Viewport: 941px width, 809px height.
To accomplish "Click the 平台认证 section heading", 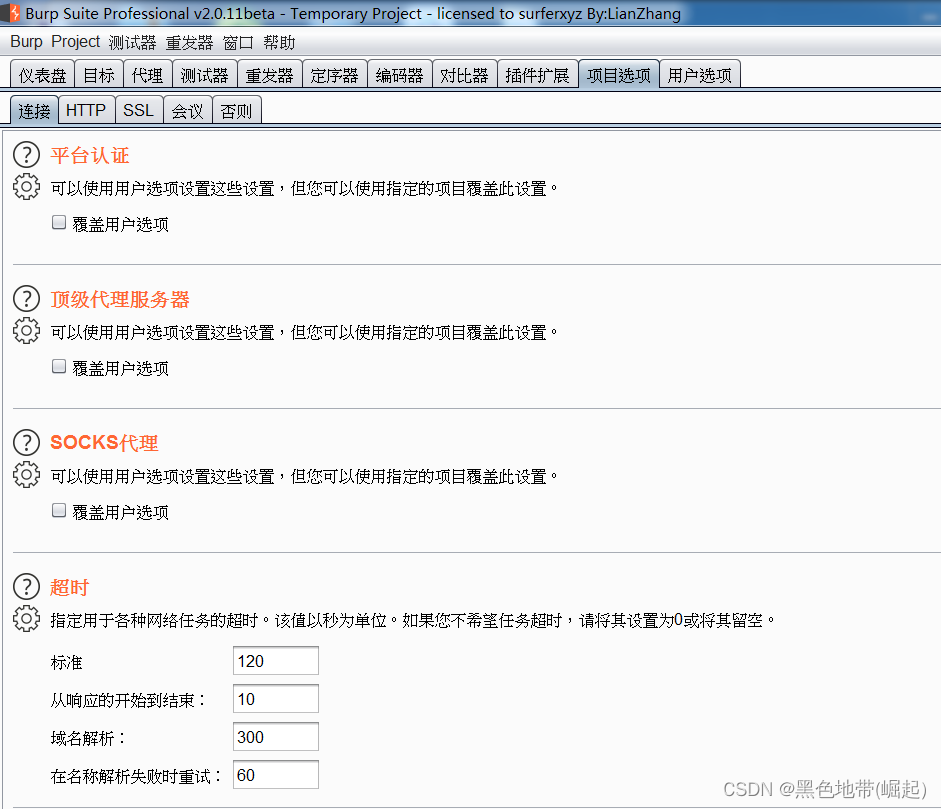I will pyautogui.click(x=90, y=155).
